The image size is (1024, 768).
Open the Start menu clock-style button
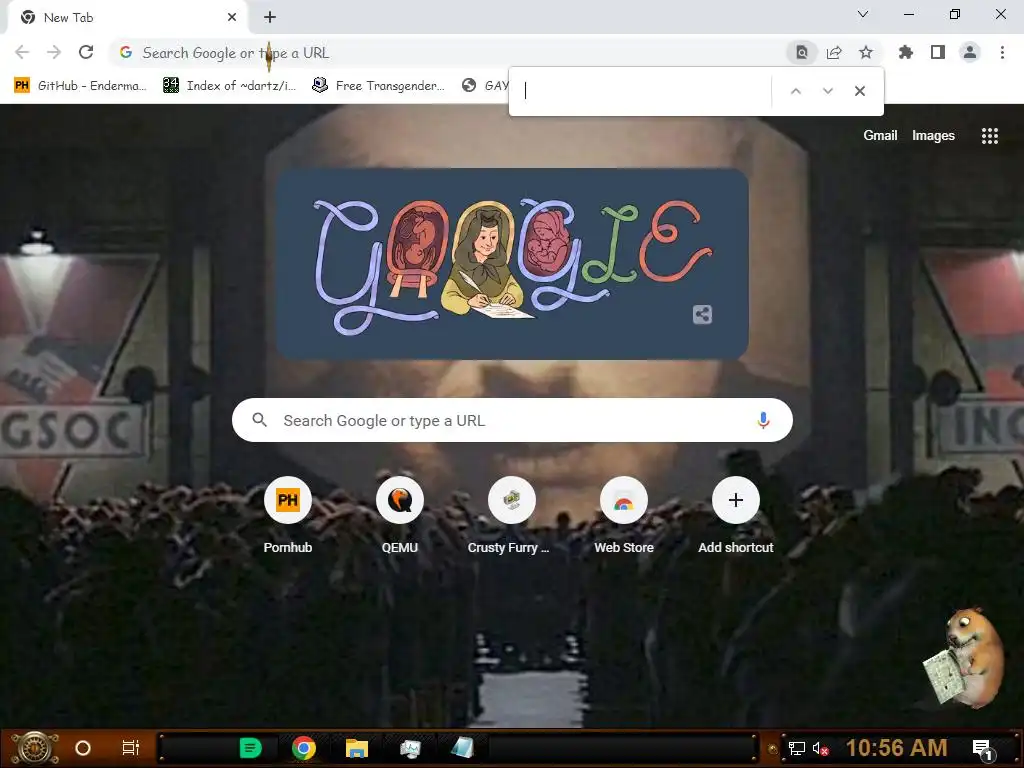pos(36,748)
